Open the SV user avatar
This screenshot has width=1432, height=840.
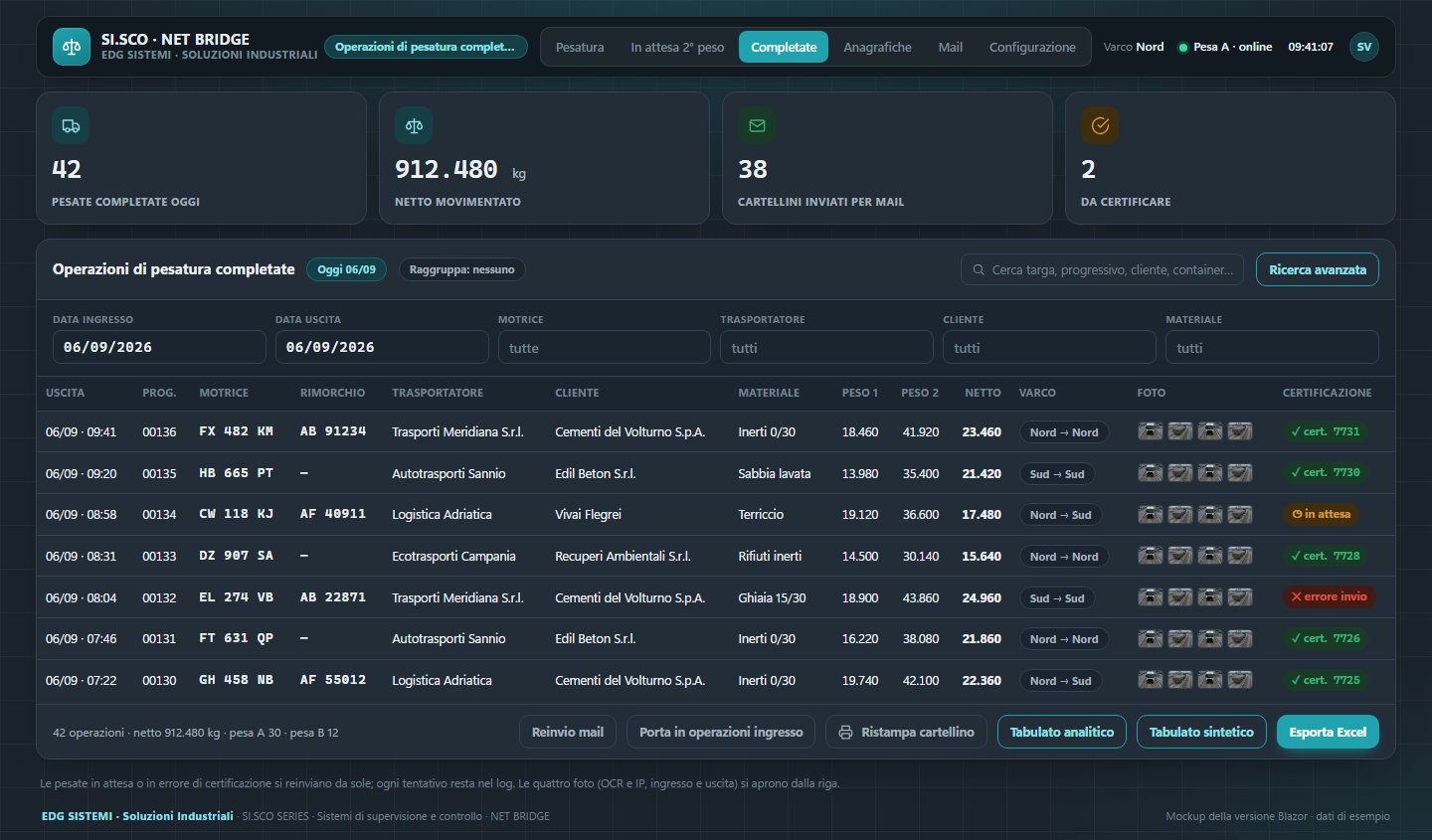click(x=1364, y=47)
